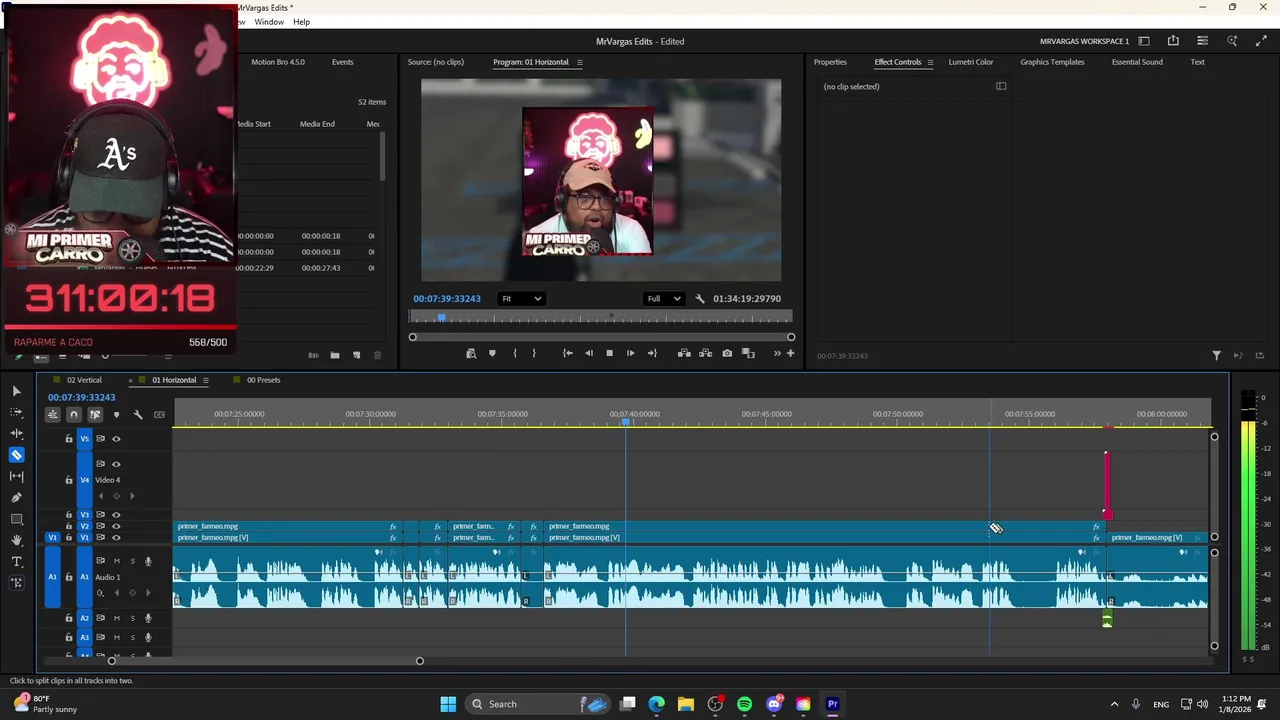Open 01 Horizontal sequence panel menu
This screenshot has height=720, width=1280.
205,380
